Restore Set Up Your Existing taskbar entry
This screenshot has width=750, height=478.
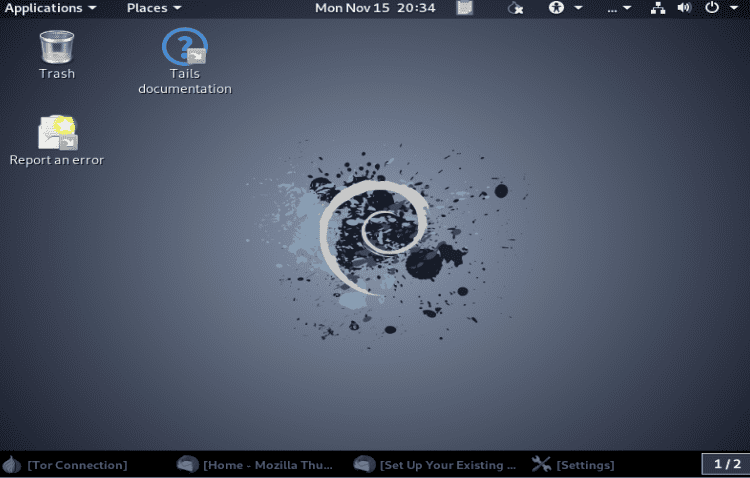point(434,465)
